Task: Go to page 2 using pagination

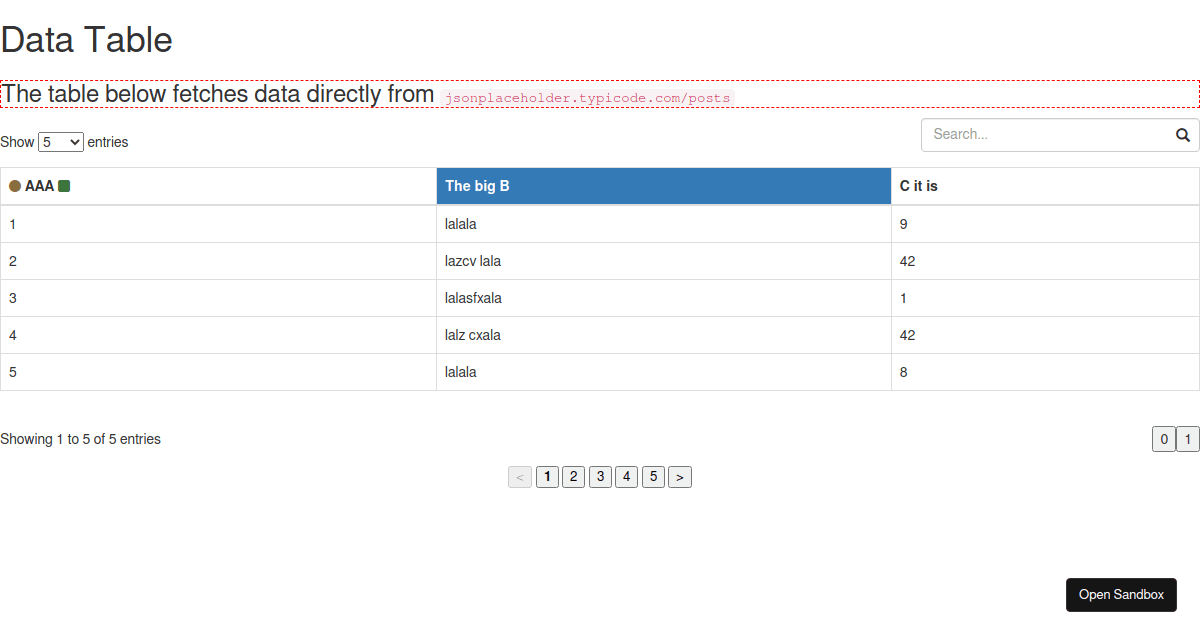Action: (573, 477)
